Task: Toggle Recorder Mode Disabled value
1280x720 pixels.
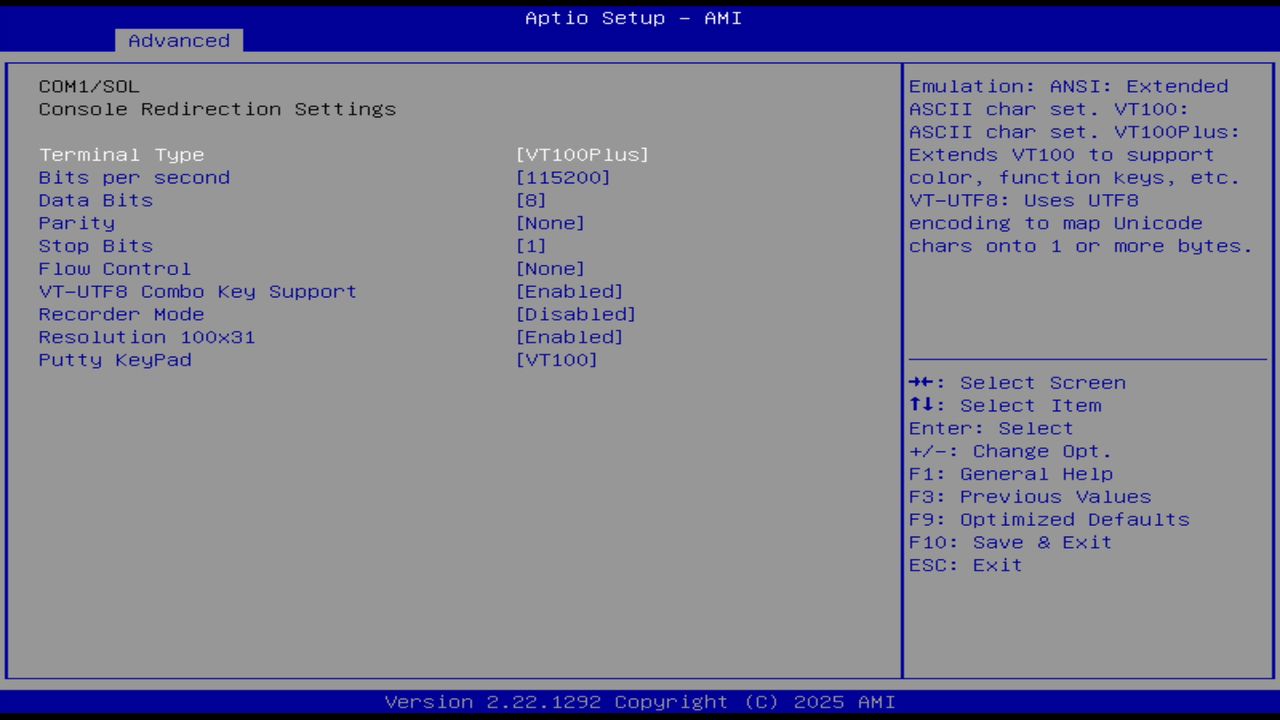Action: (576, 315)
